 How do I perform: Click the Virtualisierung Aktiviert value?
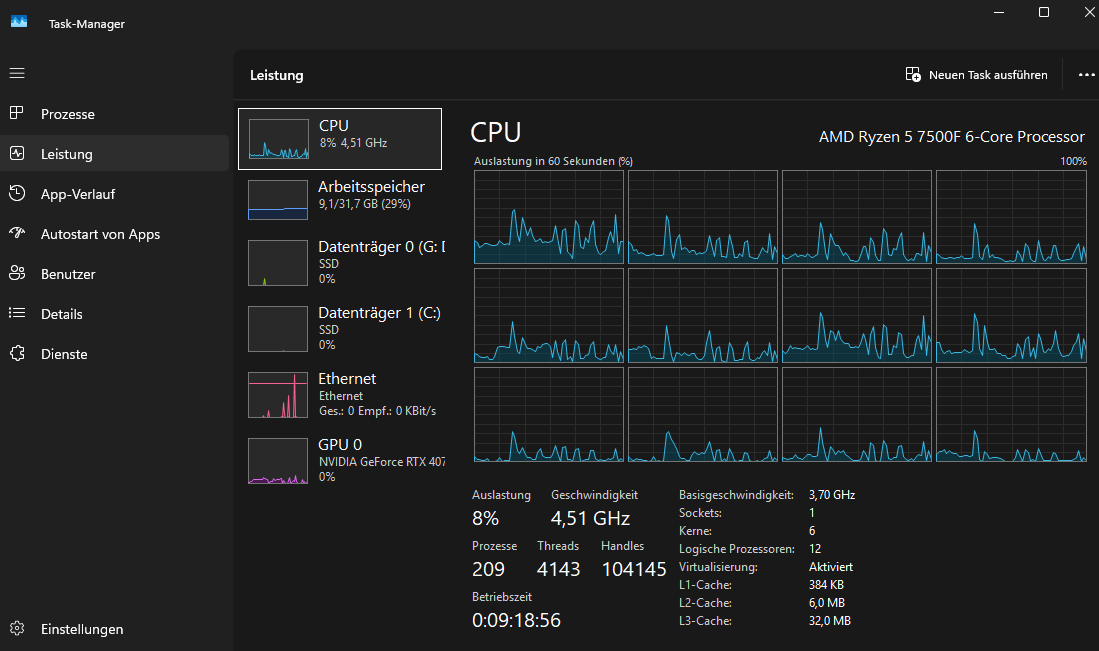[x=831, y=567]
